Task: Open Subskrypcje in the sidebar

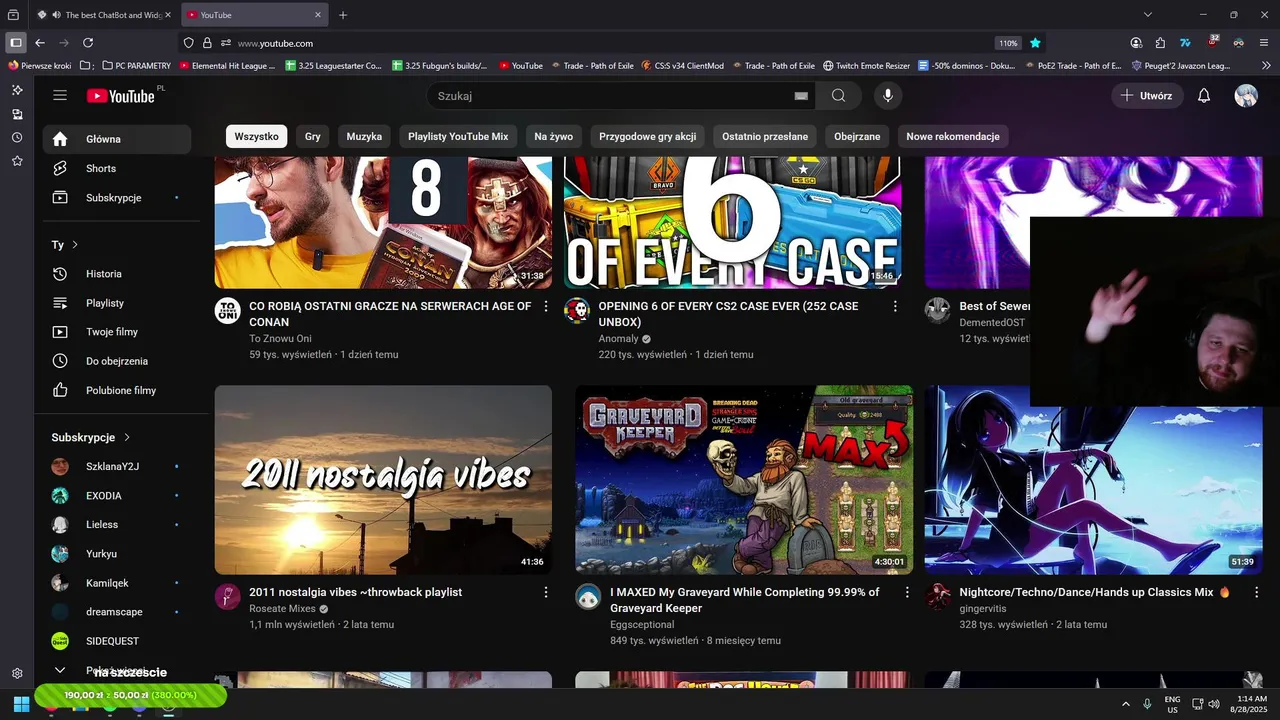Action: [117, 197]
